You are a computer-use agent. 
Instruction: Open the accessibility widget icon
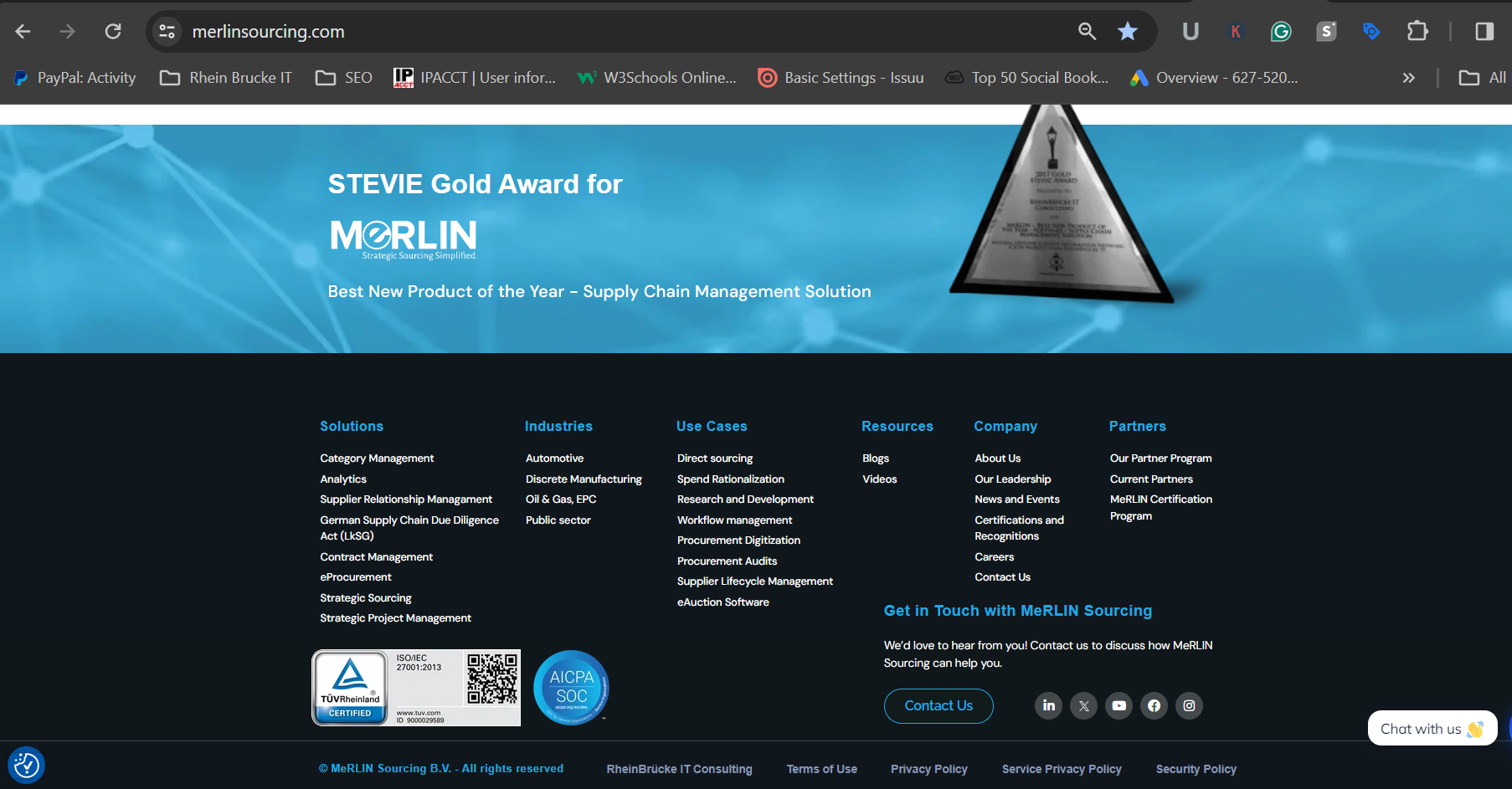26,765
